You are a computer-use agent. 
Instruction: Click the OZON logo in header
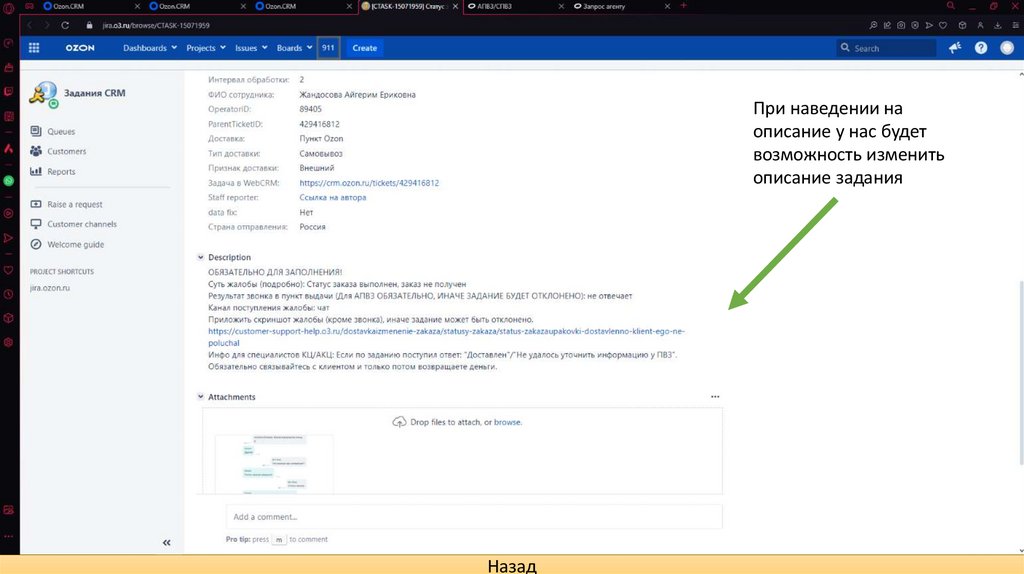pos(80,48)
